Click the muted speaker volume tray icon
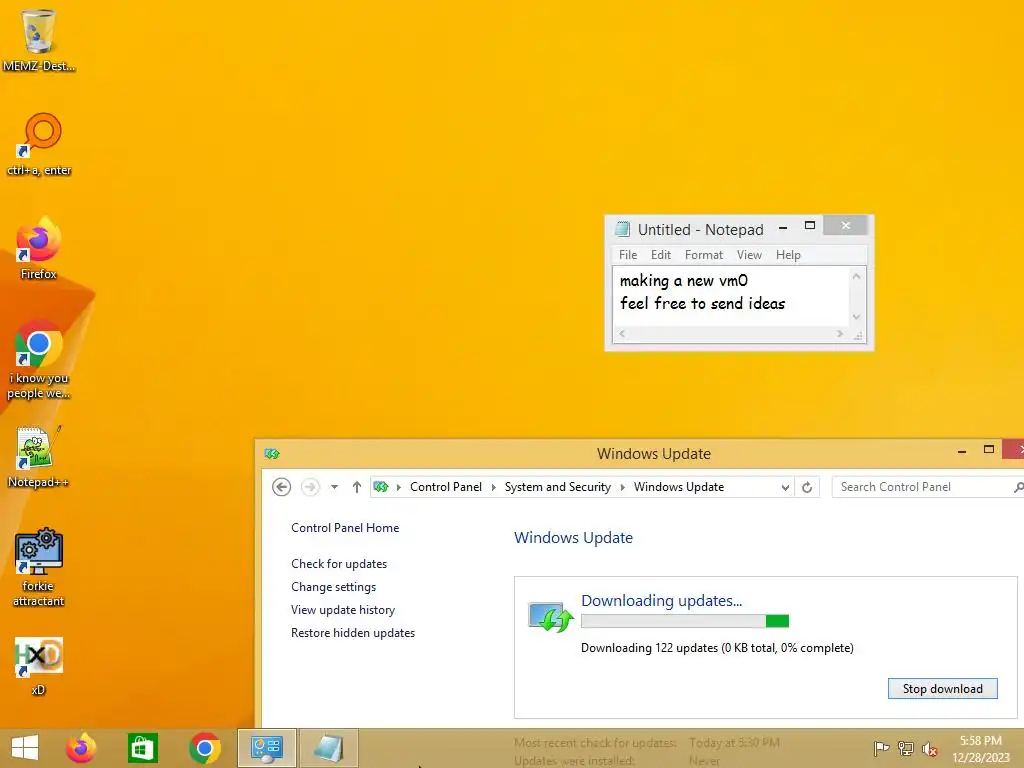Image resolution: width=1024 pixels, height=768 pixels. [x=930, y=748]
